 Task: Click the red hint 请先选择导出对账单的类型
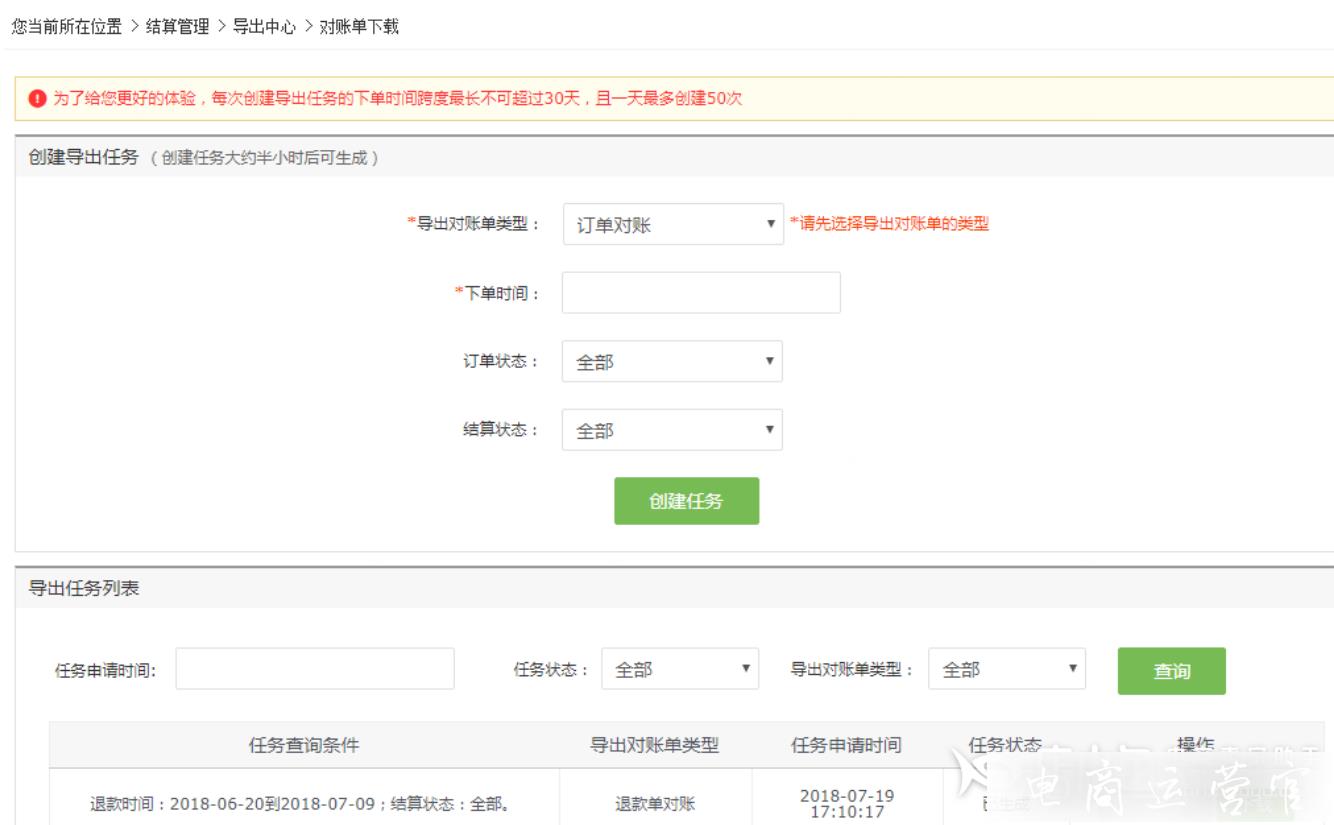click(889, 224)
